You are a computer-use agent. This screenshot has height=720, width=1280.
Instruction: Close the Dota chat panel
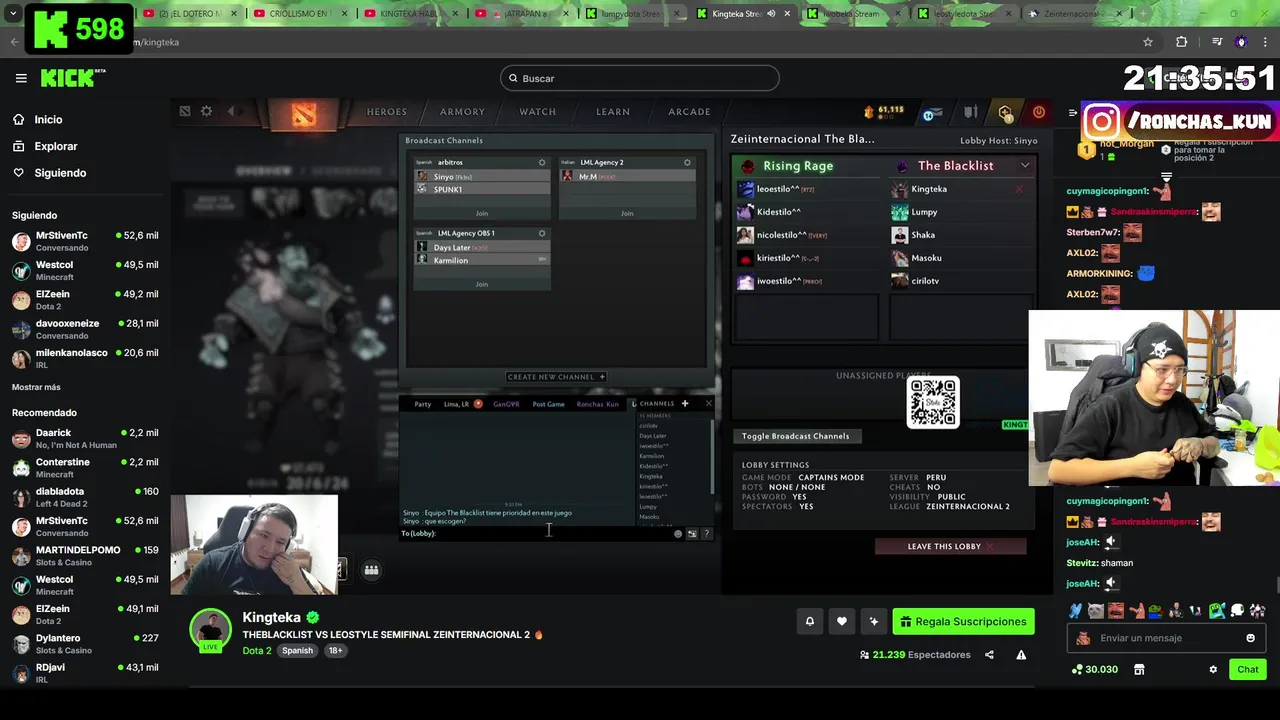708,403
